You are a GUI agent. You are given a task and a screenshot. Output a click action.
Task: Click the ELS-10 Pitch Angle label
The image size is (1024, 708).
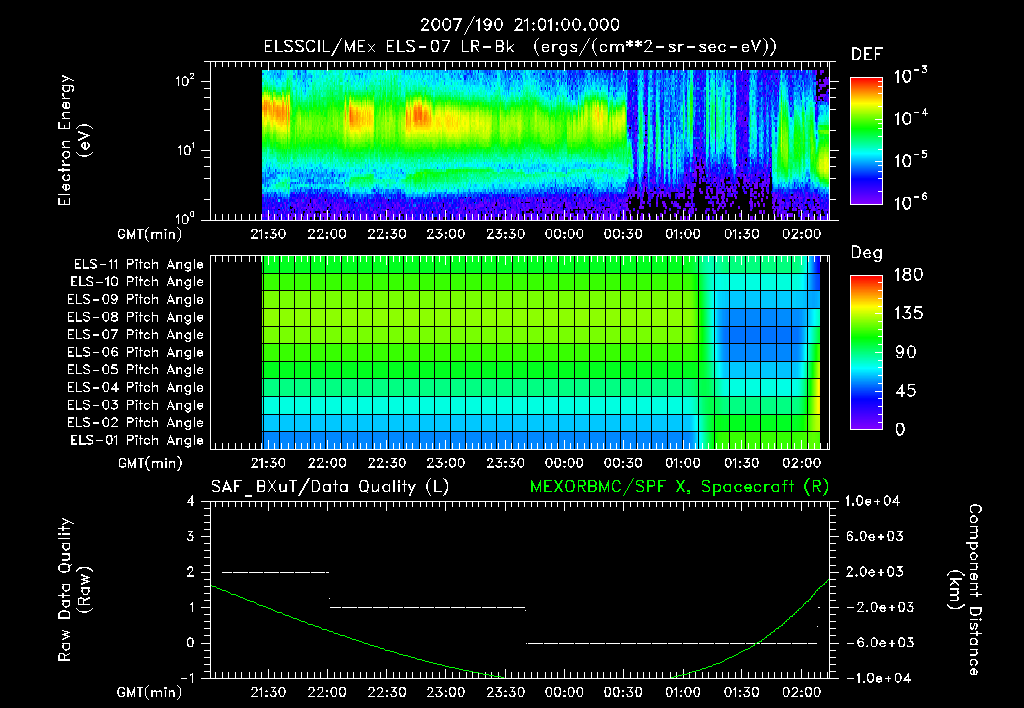point(137,282)
